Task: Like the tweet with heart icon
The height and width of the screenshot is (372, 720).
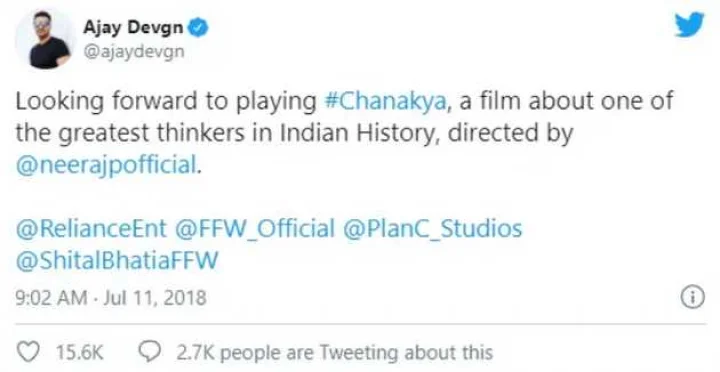Action: pos(28,352)
